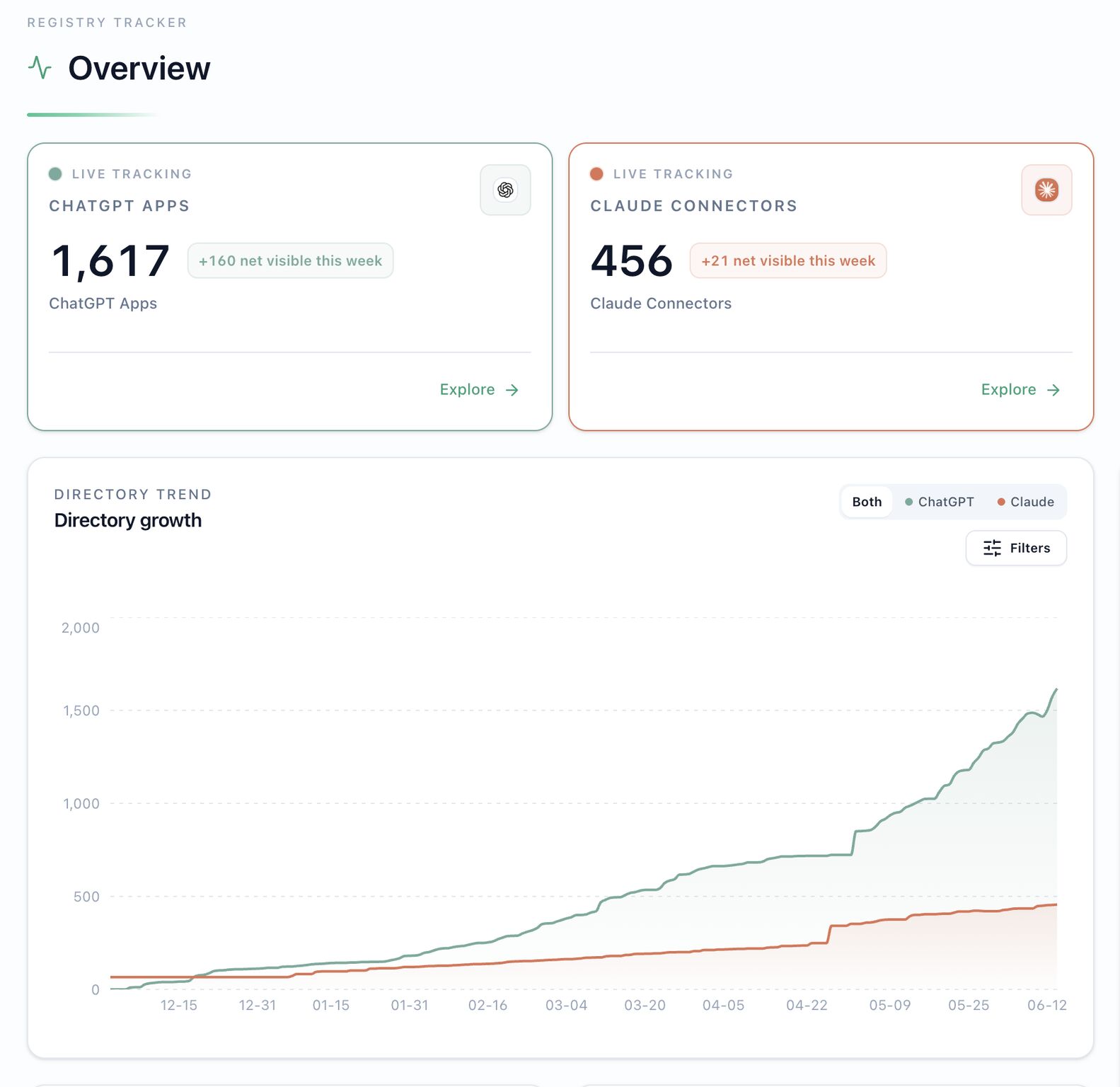Viewport: 1120px width, 1087px height.
Task: Click the 1,500 y-axis label
Action: [81, 711]
